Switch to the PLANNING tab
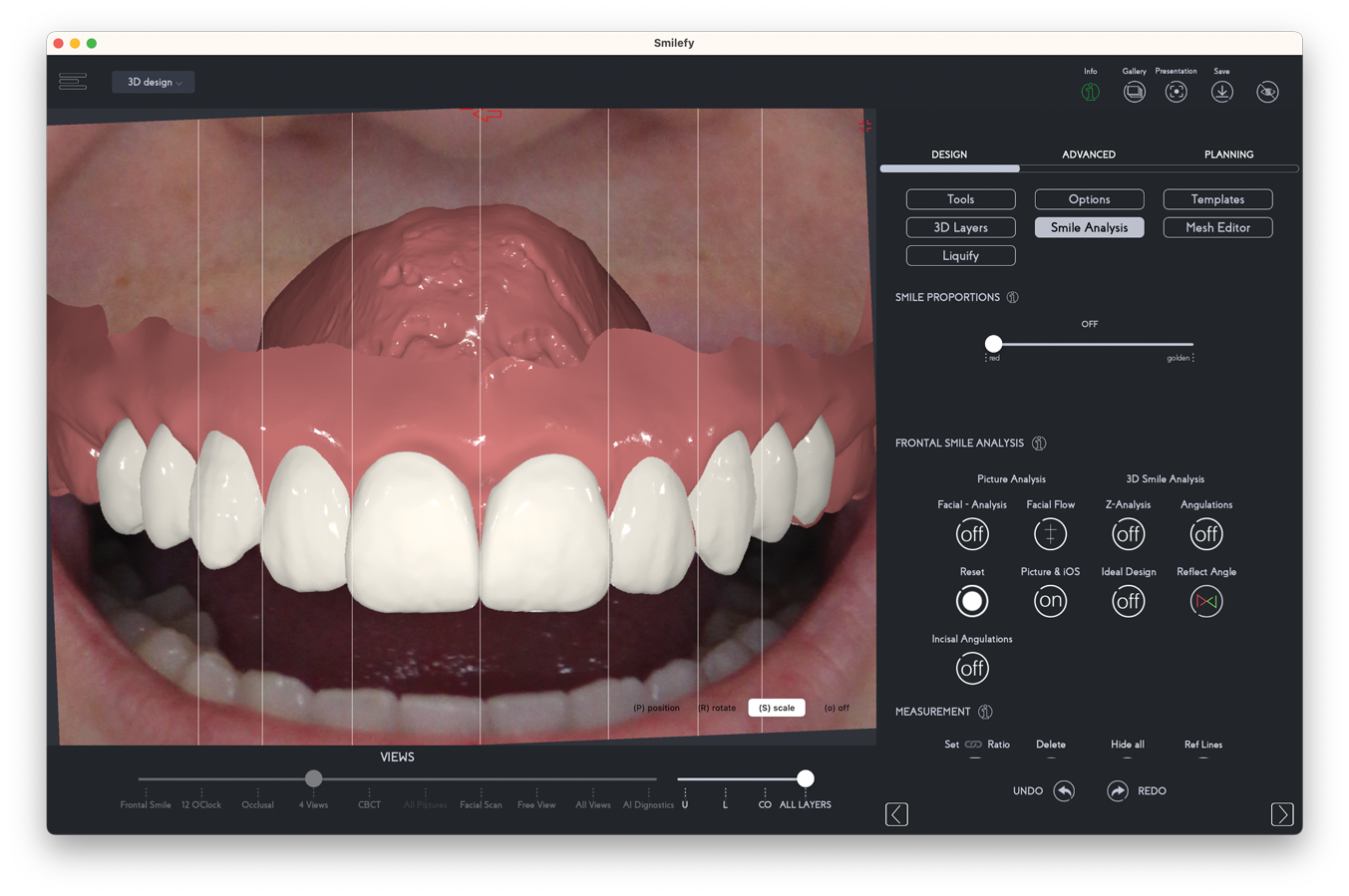This screenshot has height=896, width=1349. (x=1228, y=154)
